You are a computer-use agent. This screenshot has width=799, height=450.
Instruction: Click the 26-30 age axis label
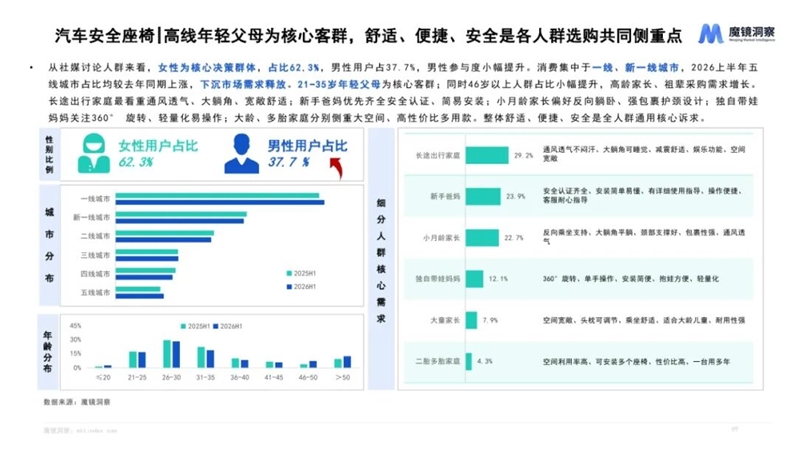click(x=171, y=378)
